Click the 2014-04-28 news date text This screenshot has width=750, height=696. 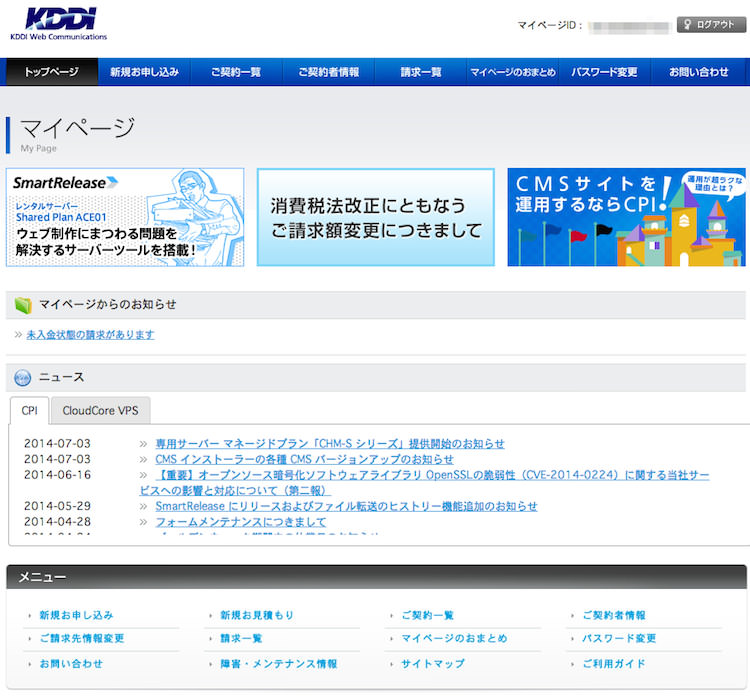click(x=57, y=522)
